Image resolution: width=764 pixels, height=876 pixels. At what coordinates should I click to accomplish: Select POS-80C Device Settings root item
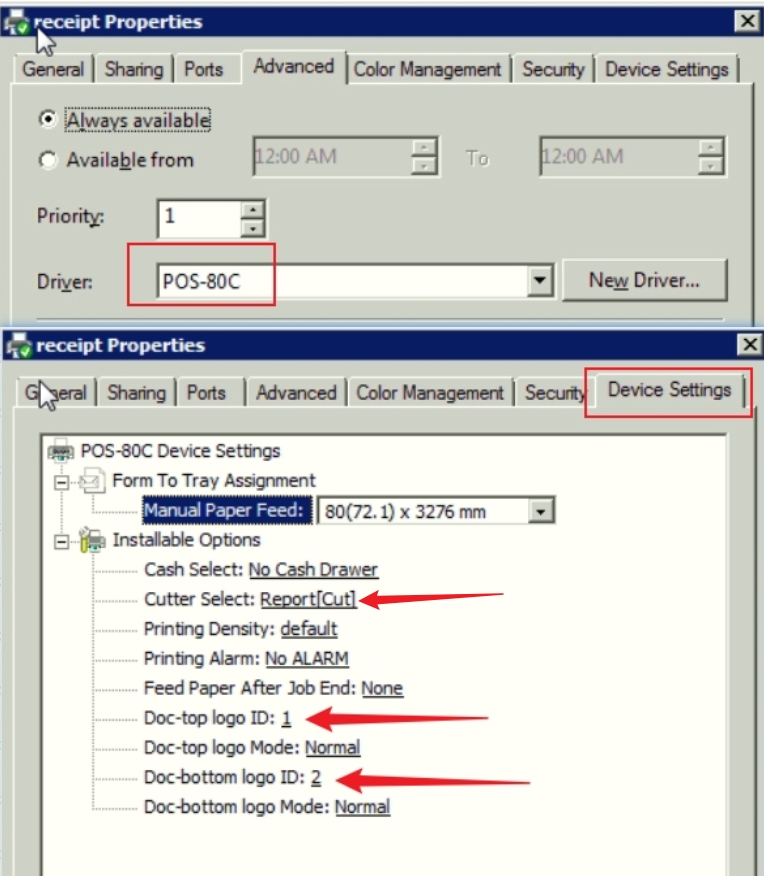click(x=180, y=450)
